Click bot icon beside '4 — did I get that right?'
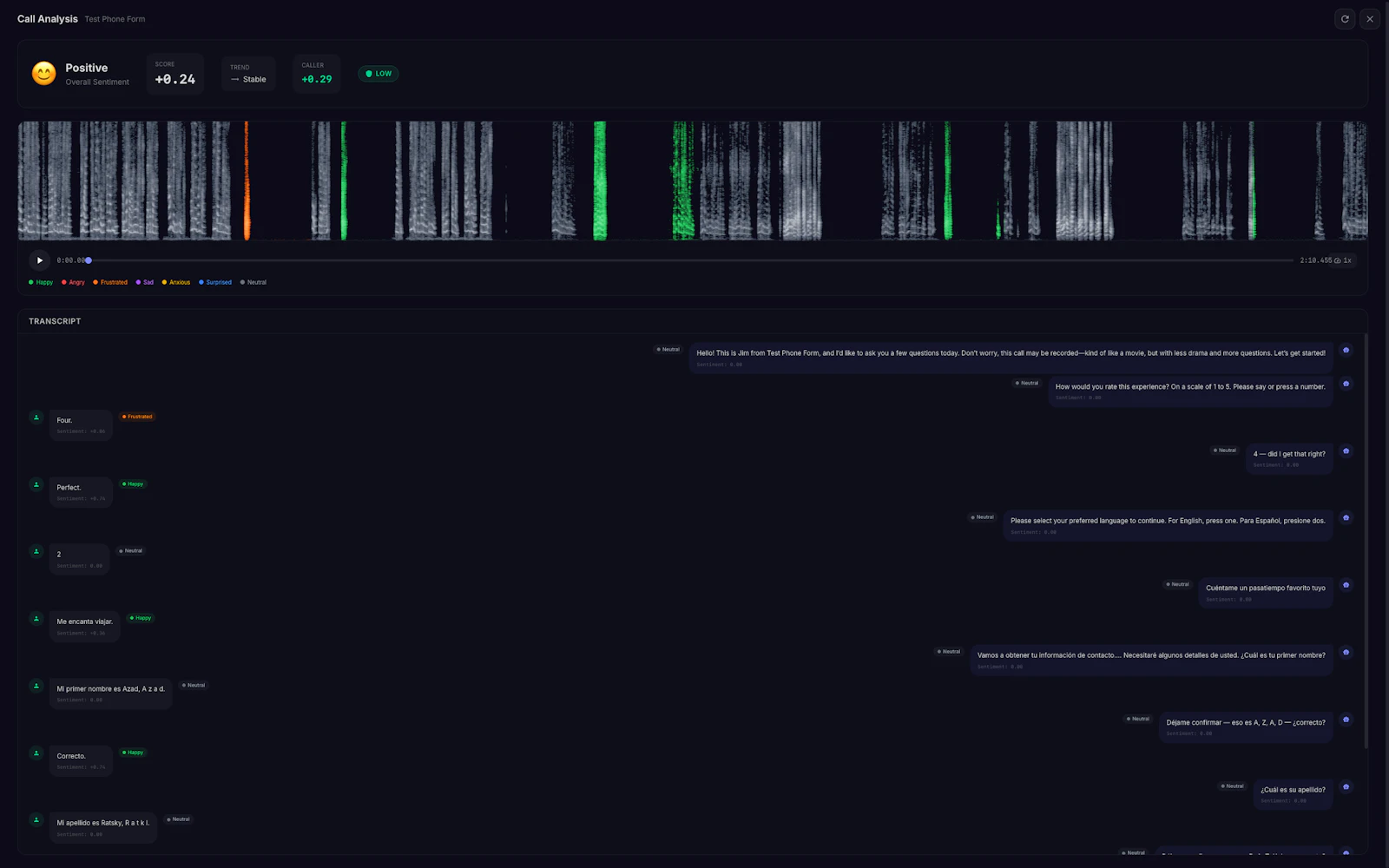Screen dimensions: 1389x868 1346,450
